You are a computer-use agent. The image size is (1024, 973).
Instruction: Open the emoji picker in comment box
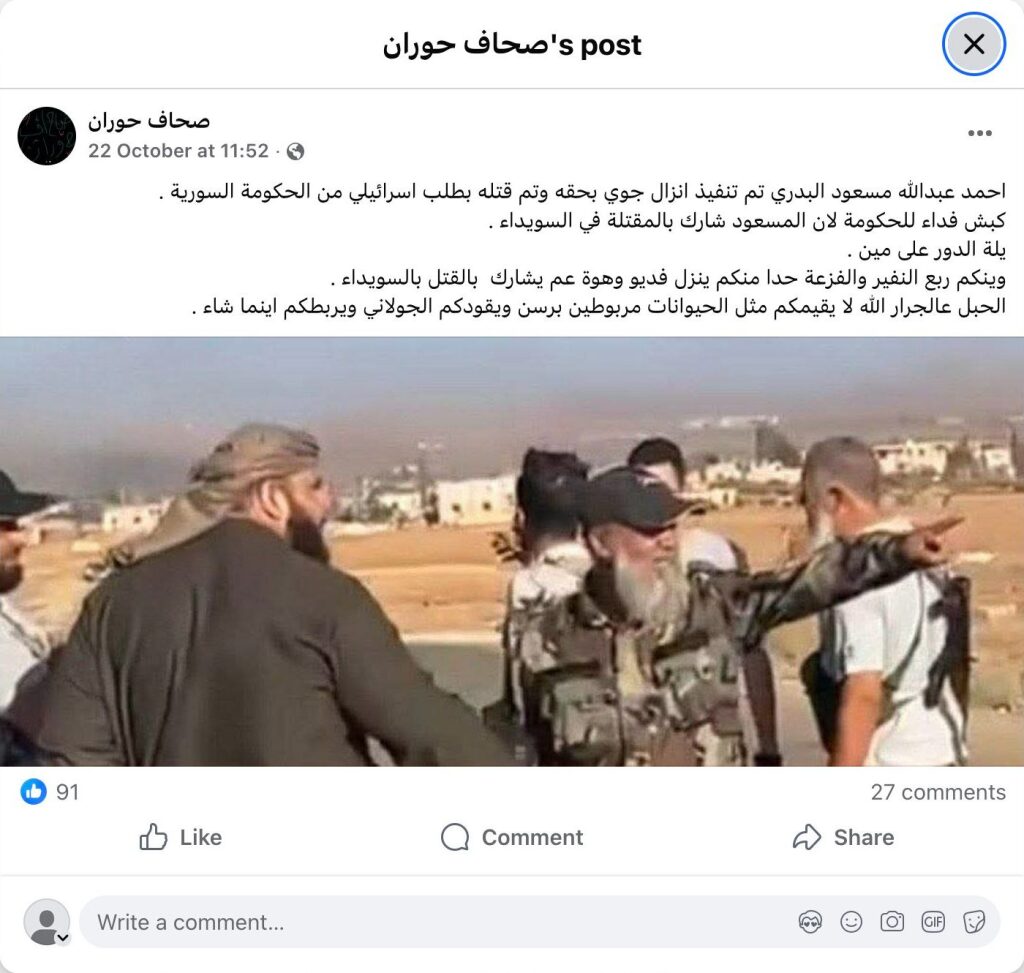tap(851, 922)
